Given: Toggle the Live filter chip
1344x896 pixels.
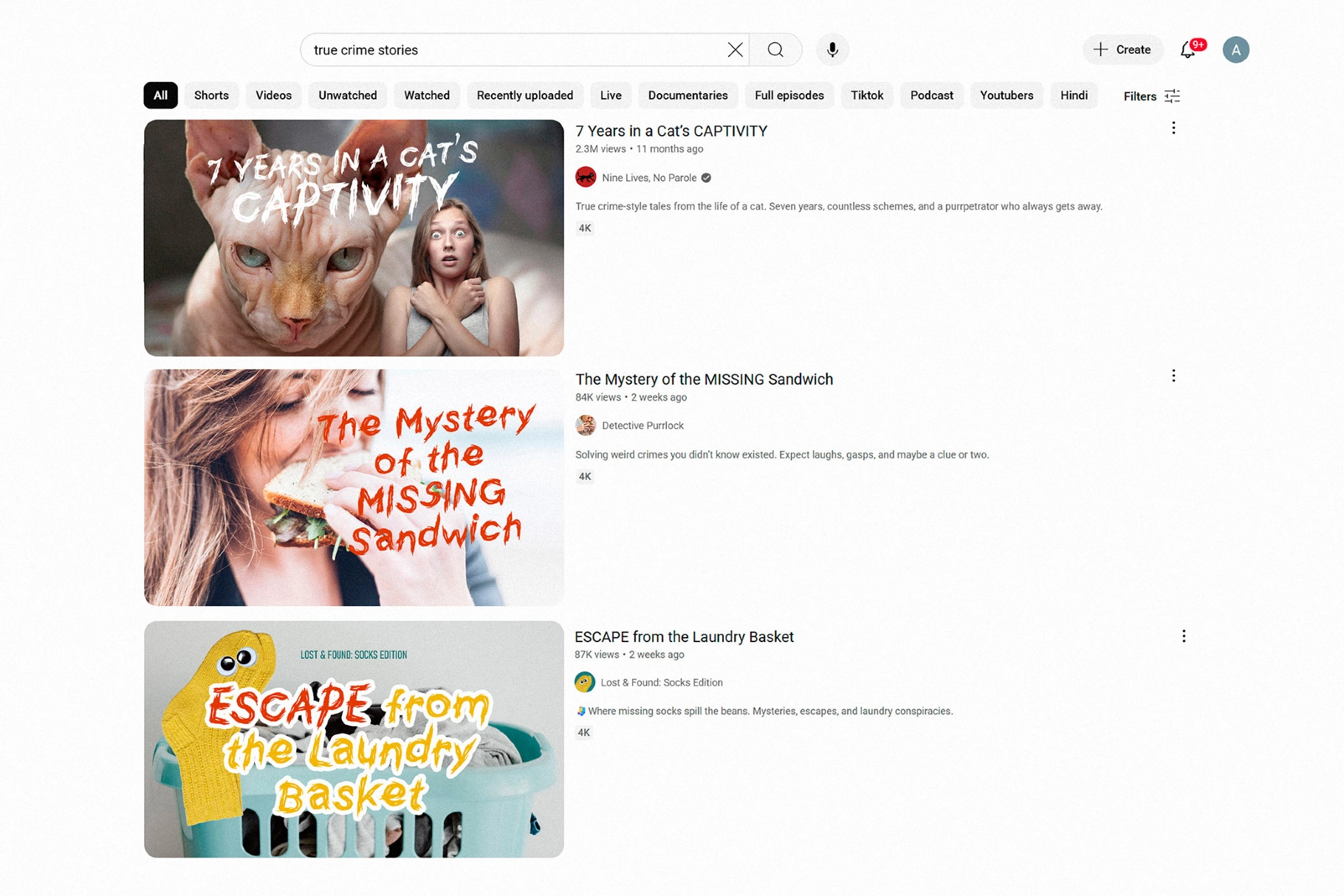Looking at the screenshot, I should click(611, 96).
